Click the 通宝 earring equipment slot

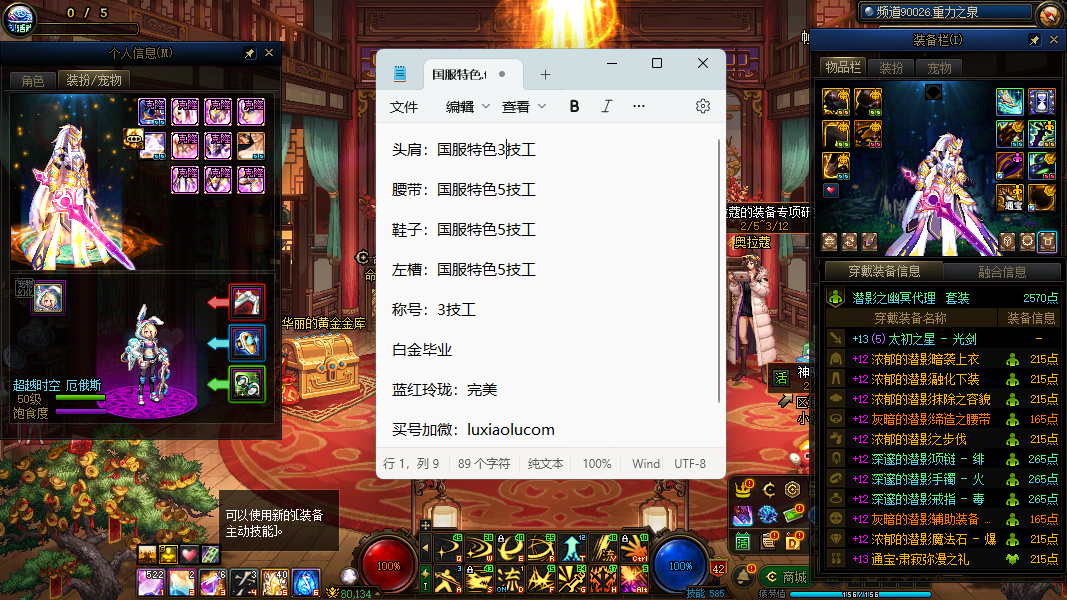tap(1010, 196)
